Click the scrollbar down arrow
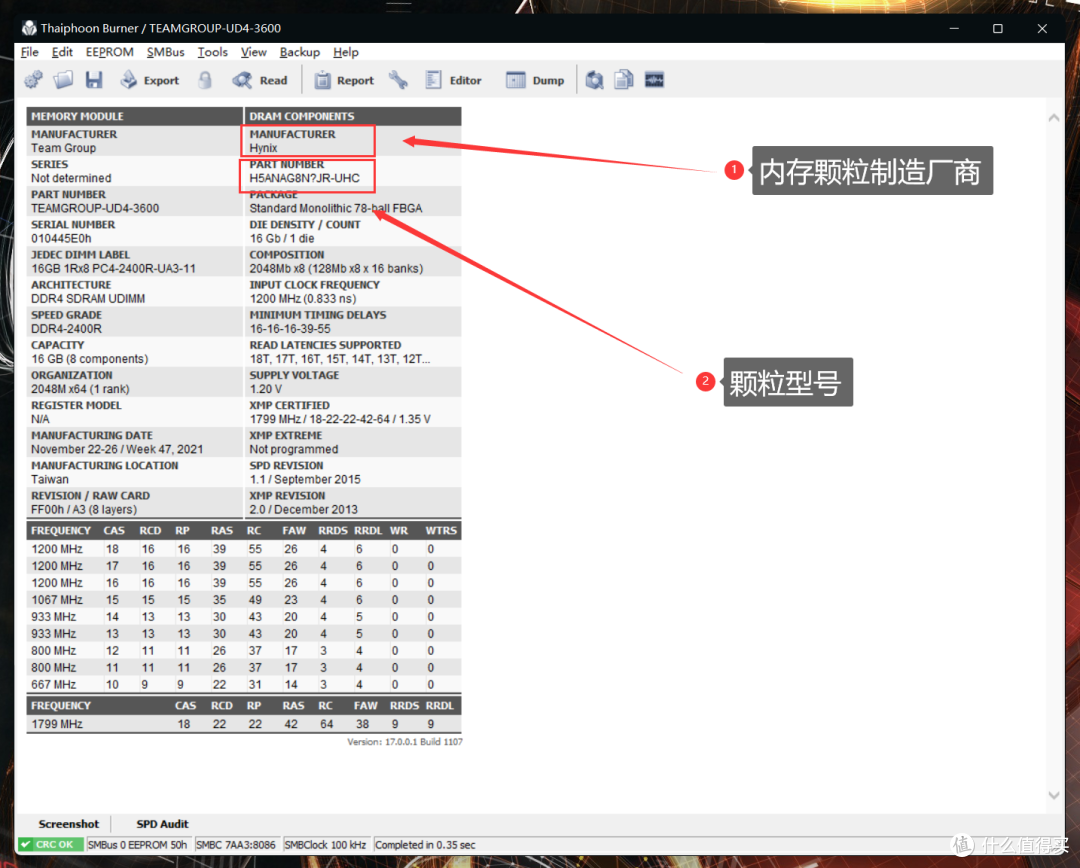The height and width of the screenshot is (868, 1080). point(1052,795)
